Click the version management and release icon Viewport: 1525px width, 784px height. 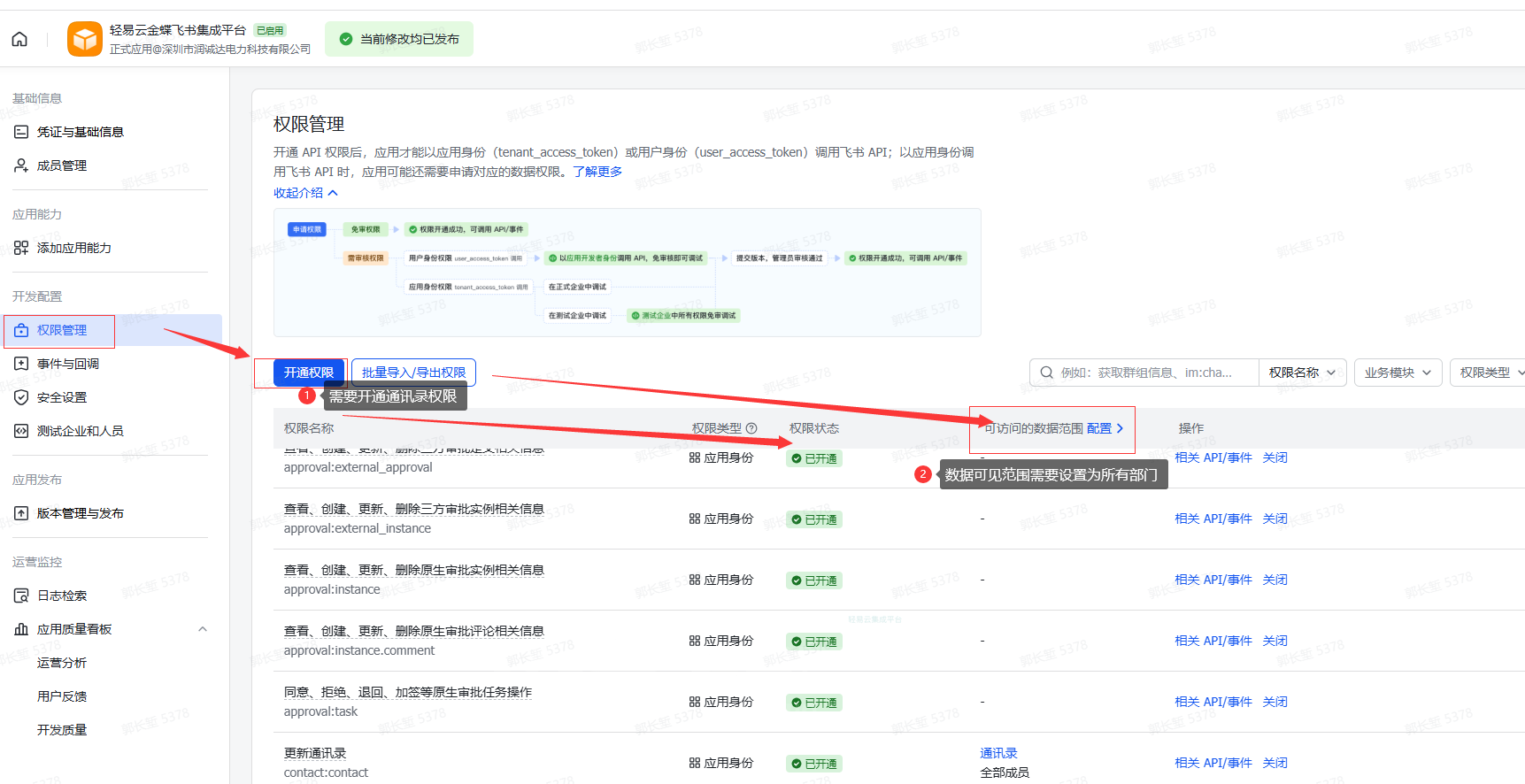pos(21,513)
